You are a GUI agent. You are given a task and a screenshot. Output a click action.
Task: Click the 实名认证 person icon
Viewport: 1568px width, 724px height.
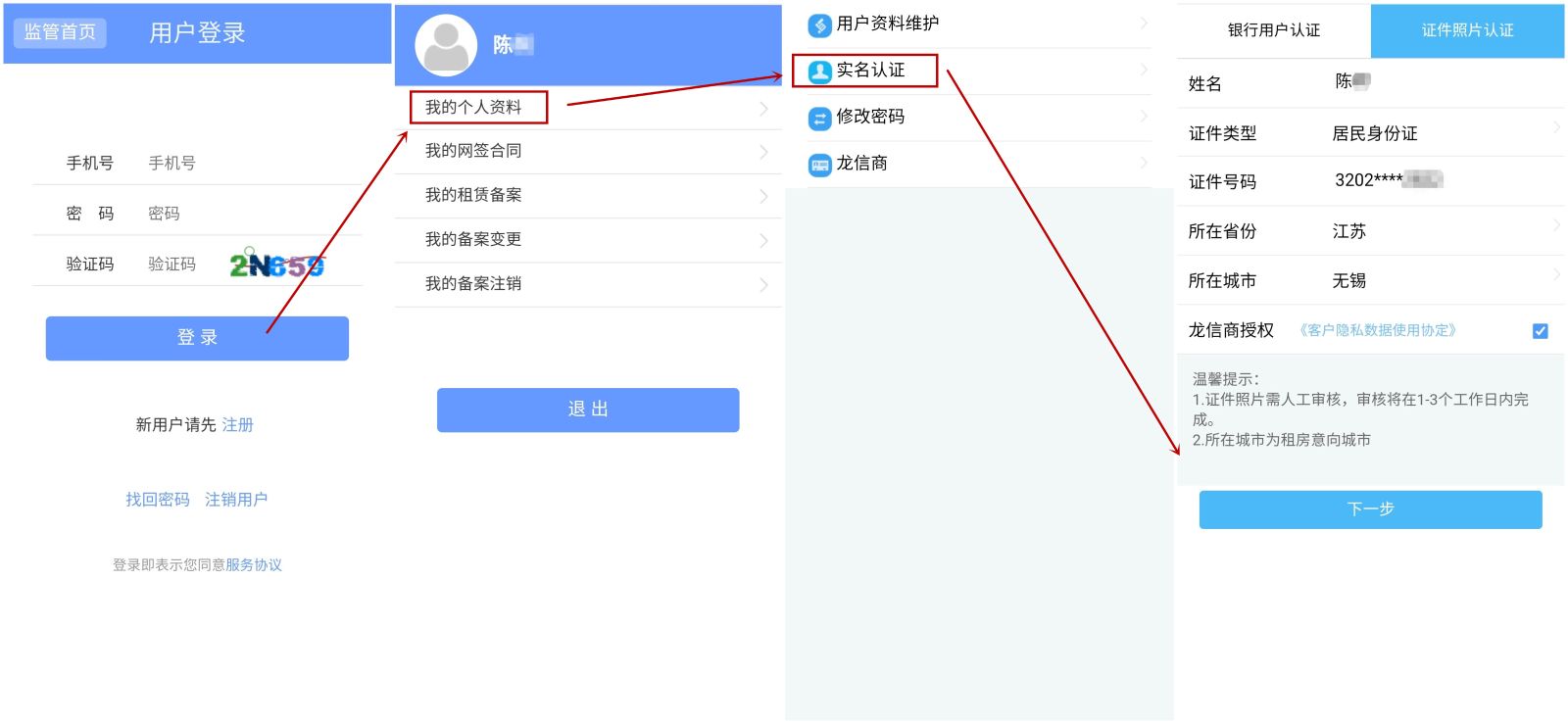(819, 71)
